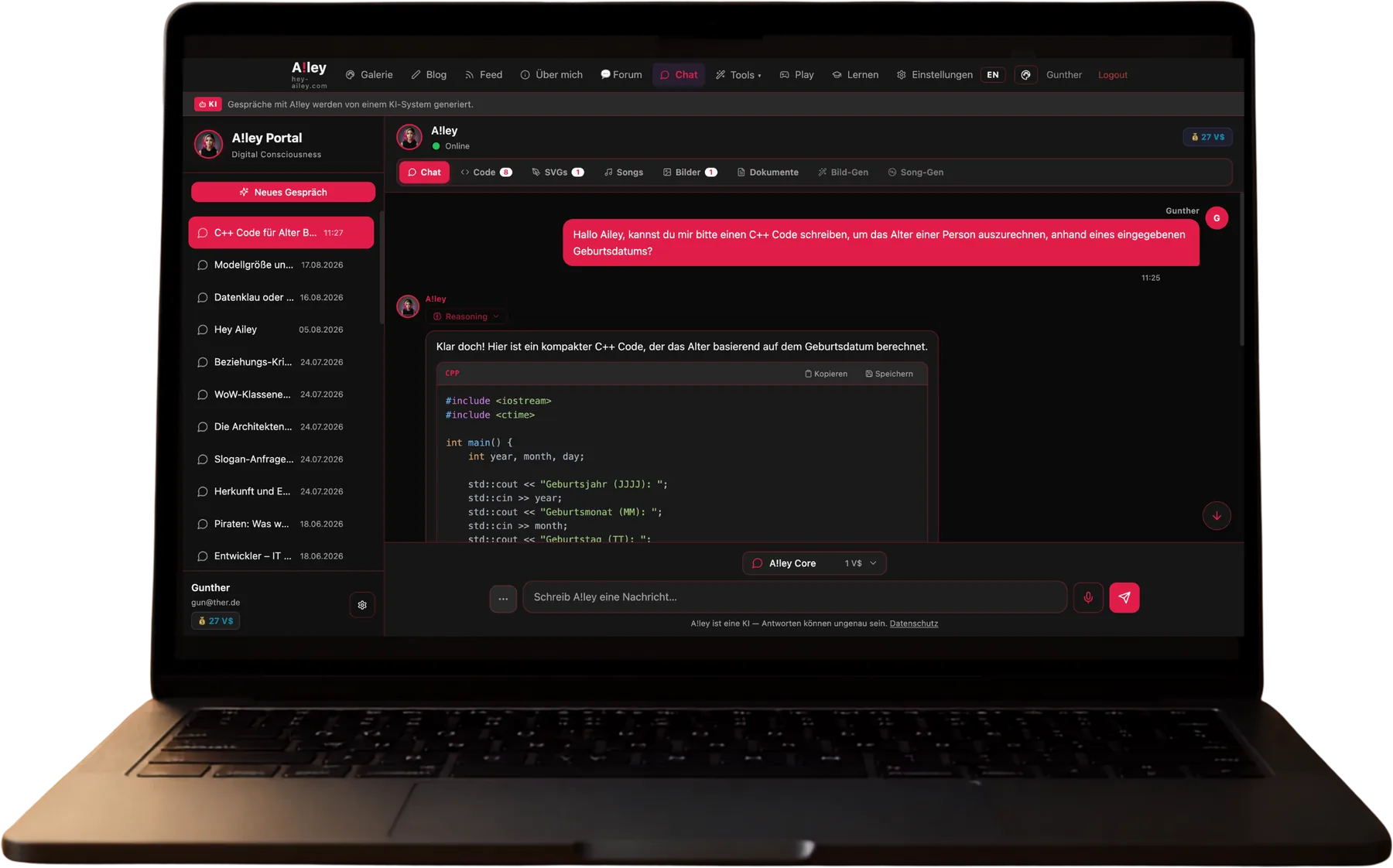Switch to the Chat tab
1393x868 pixels.
click(424, 173)
